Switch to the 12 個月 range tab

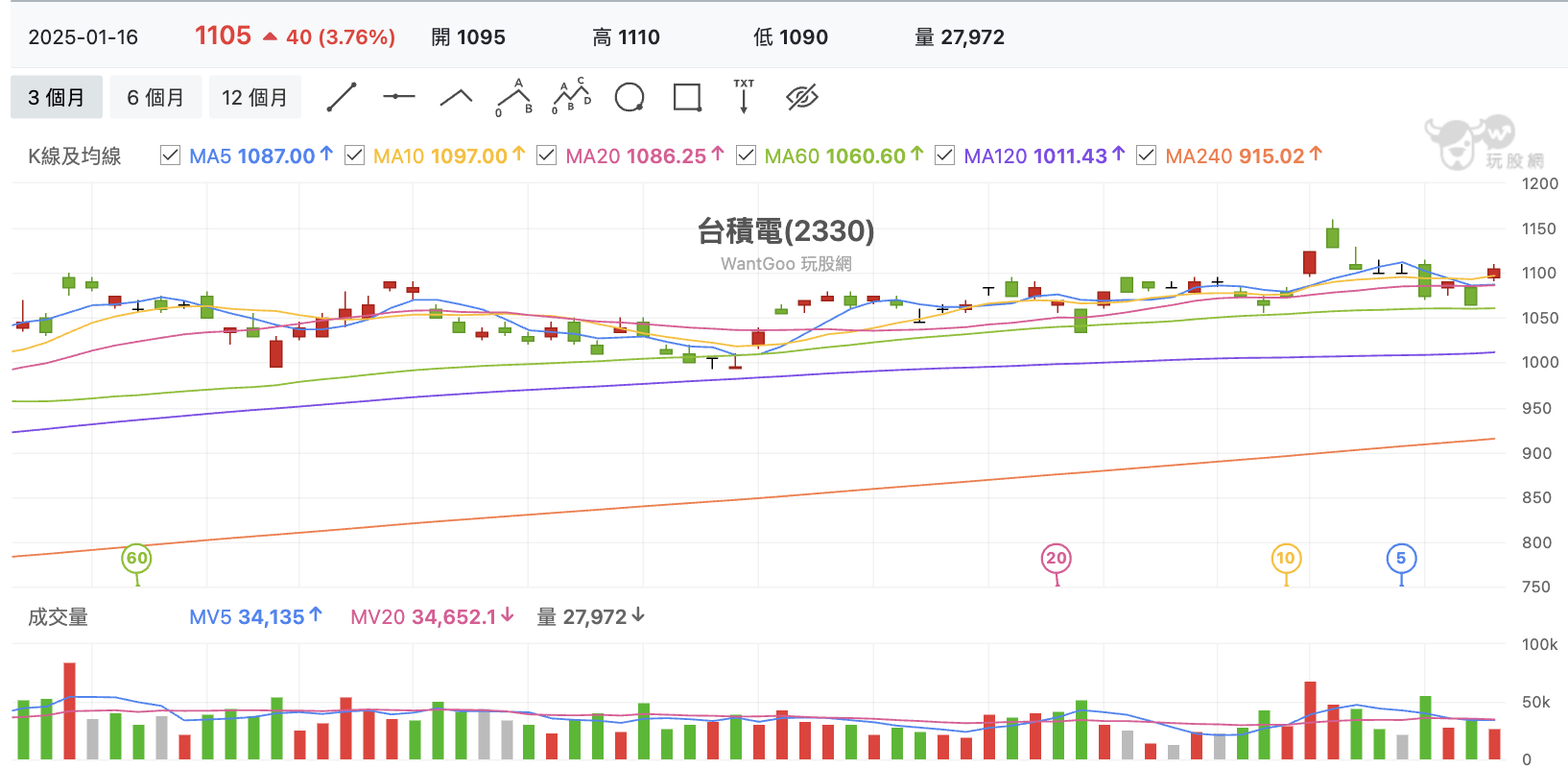point(255,97)
